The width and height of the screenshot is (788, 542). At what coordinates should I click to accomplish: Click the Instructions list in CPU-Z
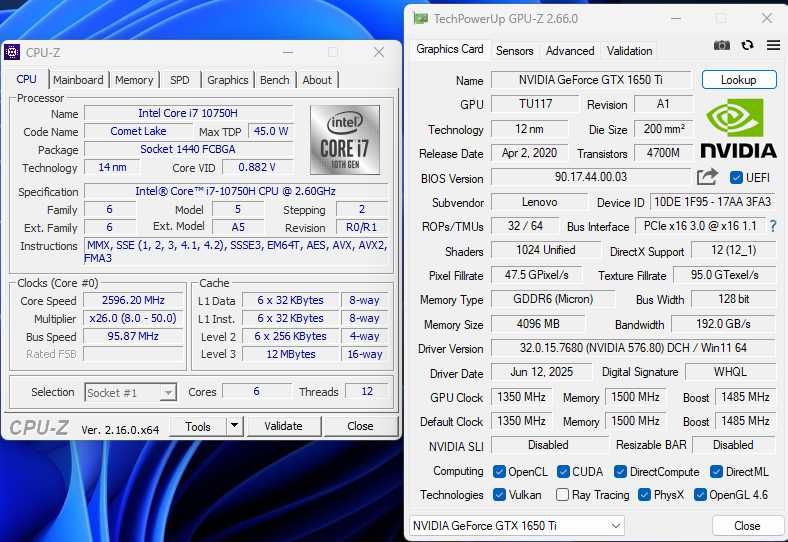tap(236, 251)
